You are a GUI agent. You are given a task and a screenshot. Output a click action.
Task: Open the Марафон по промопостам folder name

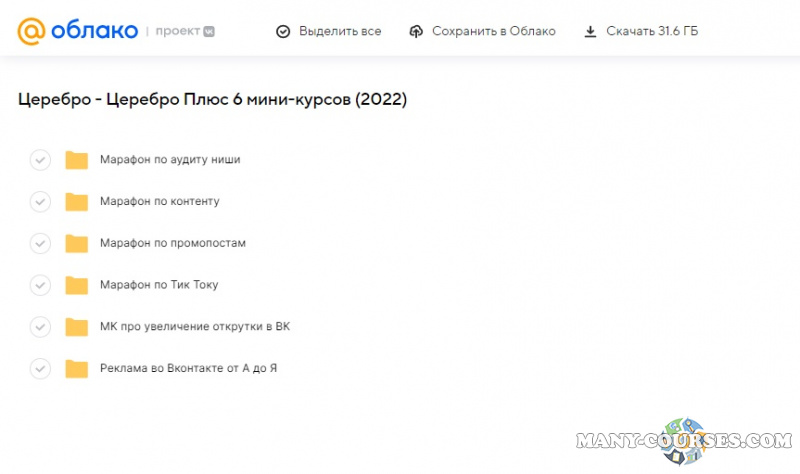click(172, 243)
